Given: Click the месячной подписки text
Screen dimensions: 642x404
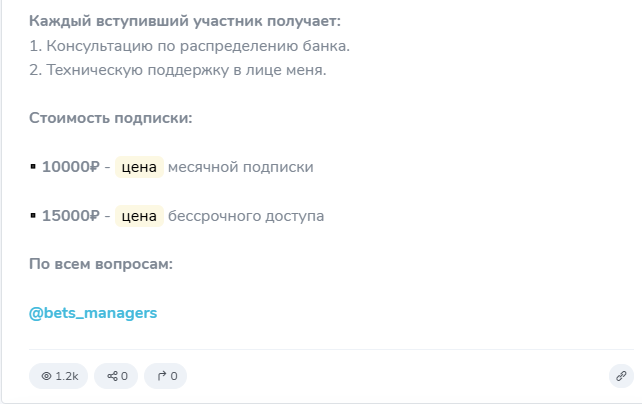Looking at the screenshot, I should 241,167.
